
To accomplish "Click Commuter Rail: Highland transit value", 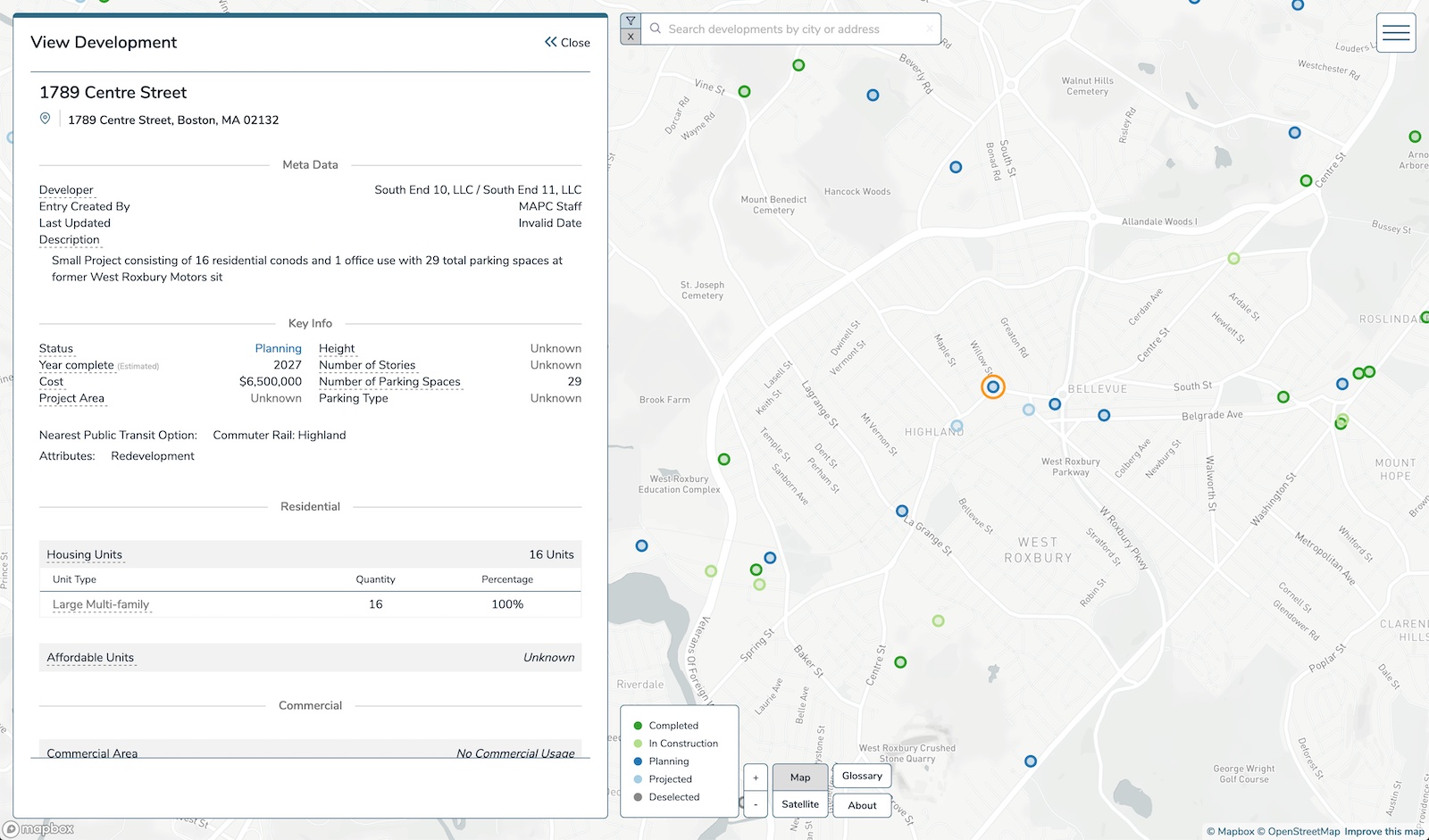I will tap(280, 436).
